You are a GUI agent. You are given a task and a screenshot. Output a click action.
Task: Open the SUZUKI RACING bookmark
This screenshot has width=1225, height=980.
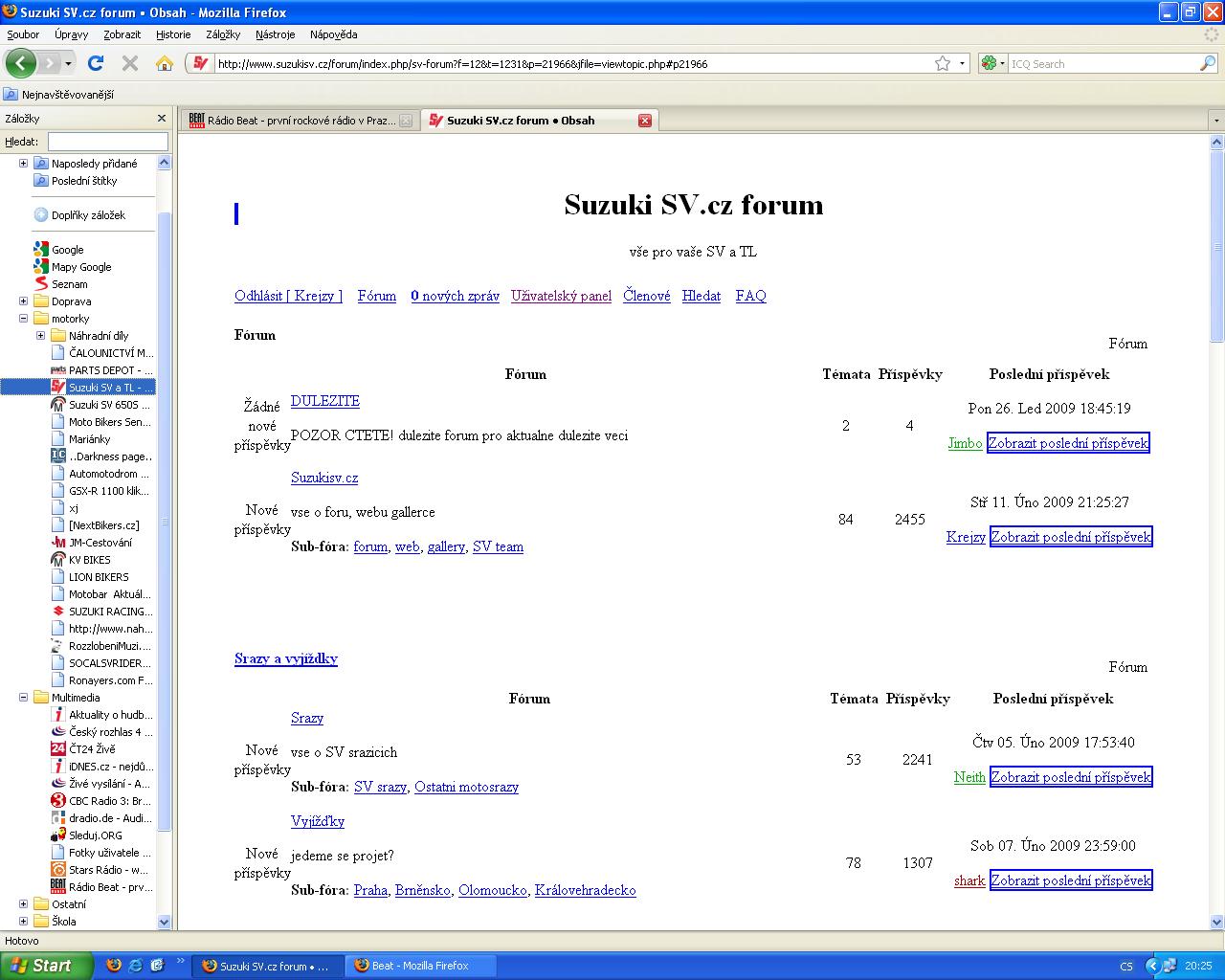coord(101,612)
